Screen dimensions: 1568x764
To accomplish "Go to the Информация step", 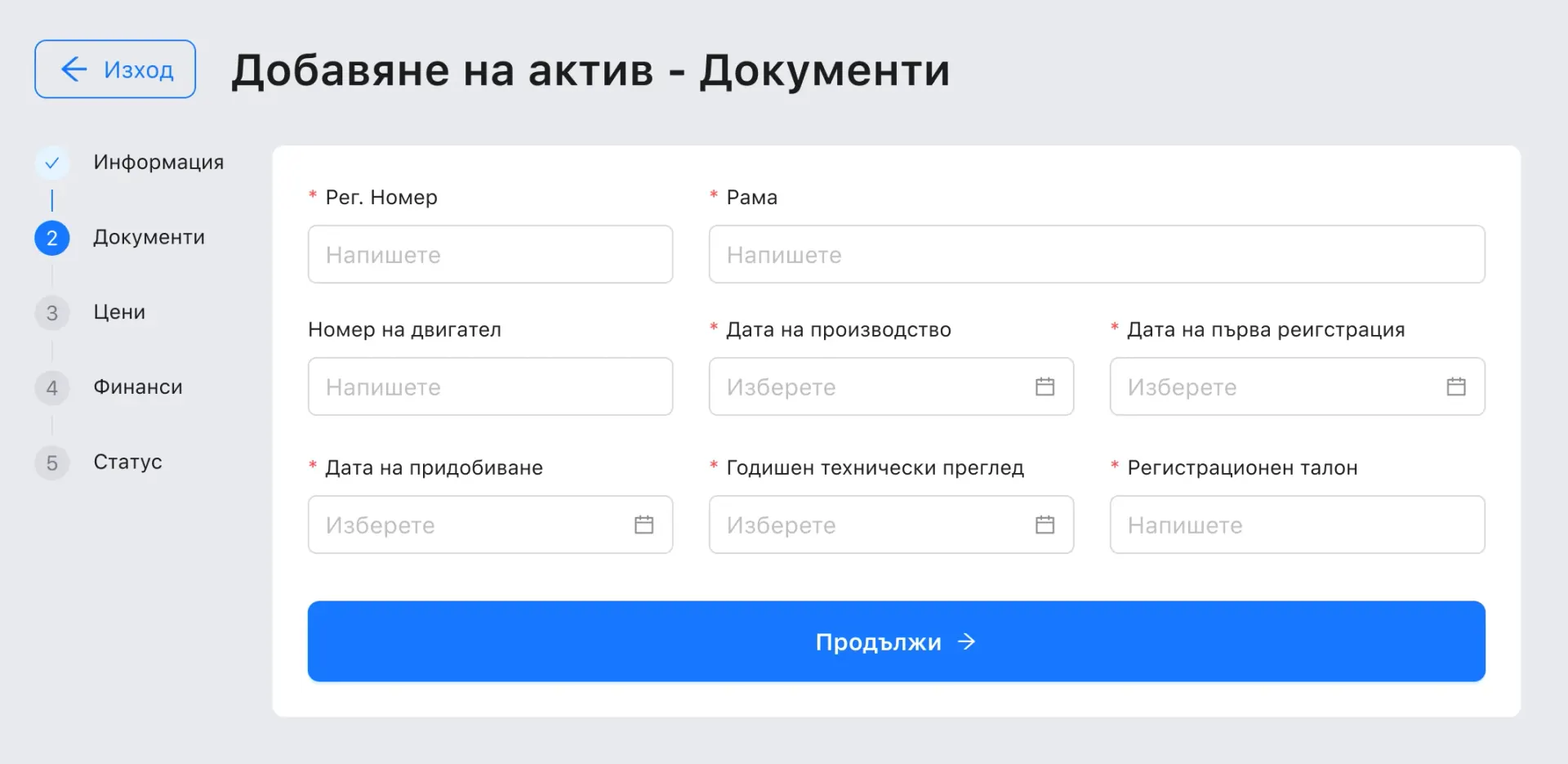I will pyautogui.click(x=158, y=163).
